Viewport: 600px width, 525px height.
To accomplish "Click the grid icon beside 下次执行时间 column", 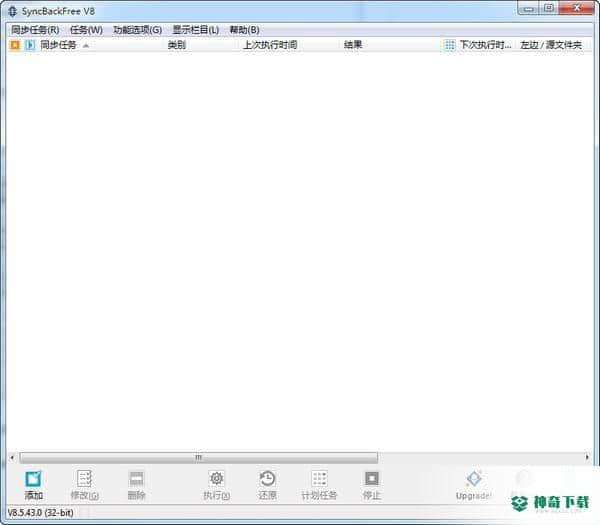I will (x=450, y=45).
